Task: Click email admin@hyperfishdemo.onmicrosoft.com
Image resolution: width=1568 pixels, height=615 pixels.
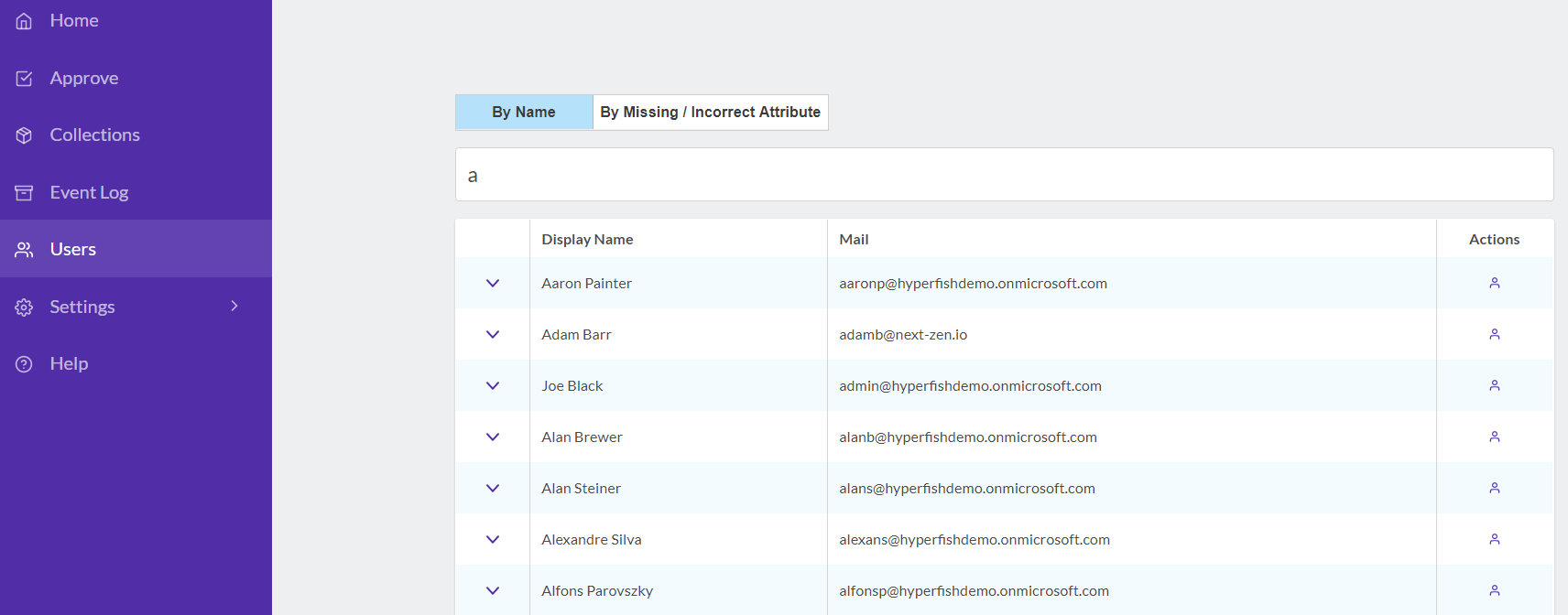Action: (x=970, y=385)
